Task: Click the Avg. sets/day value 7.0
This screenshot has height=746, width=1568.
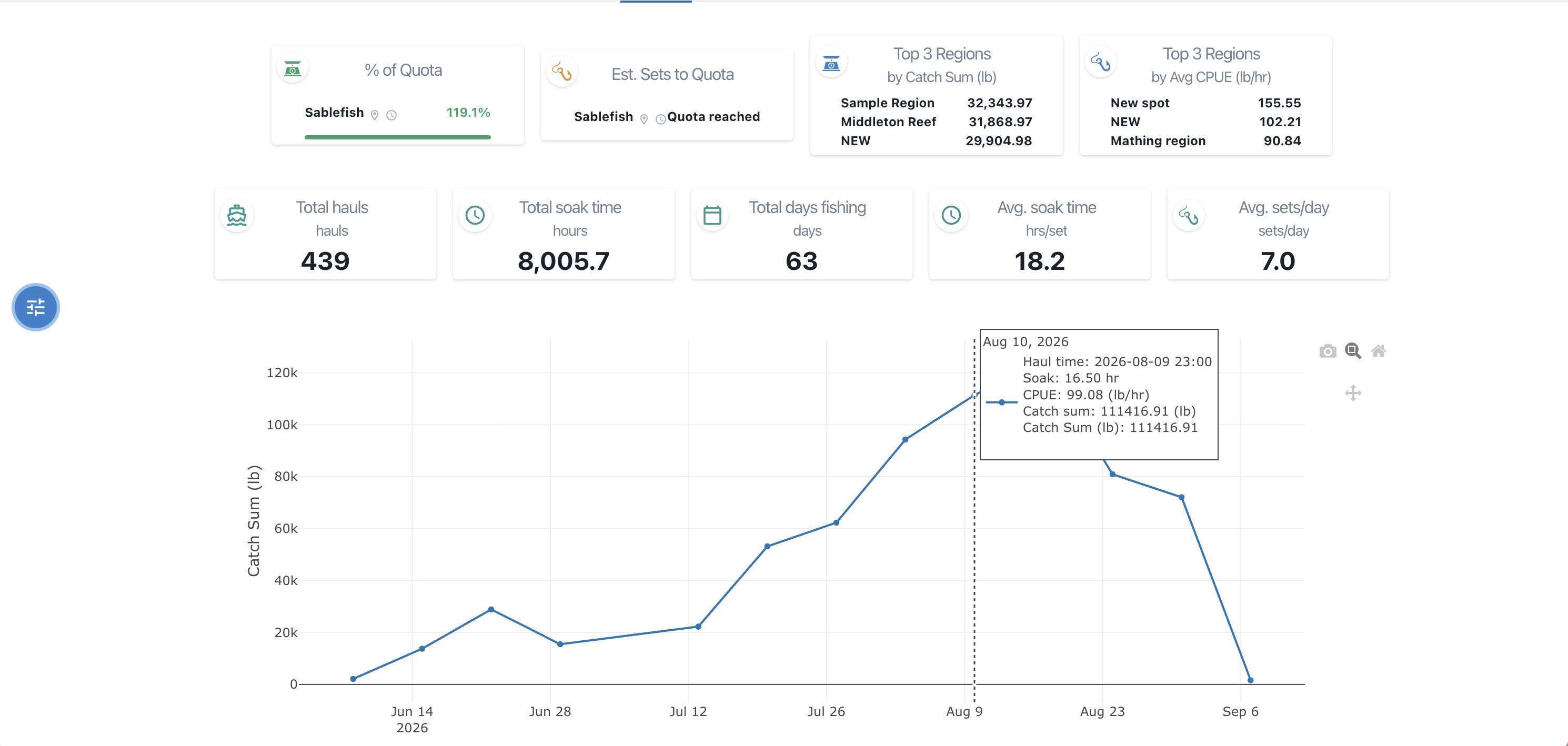Action: [x=1278, y=261]
